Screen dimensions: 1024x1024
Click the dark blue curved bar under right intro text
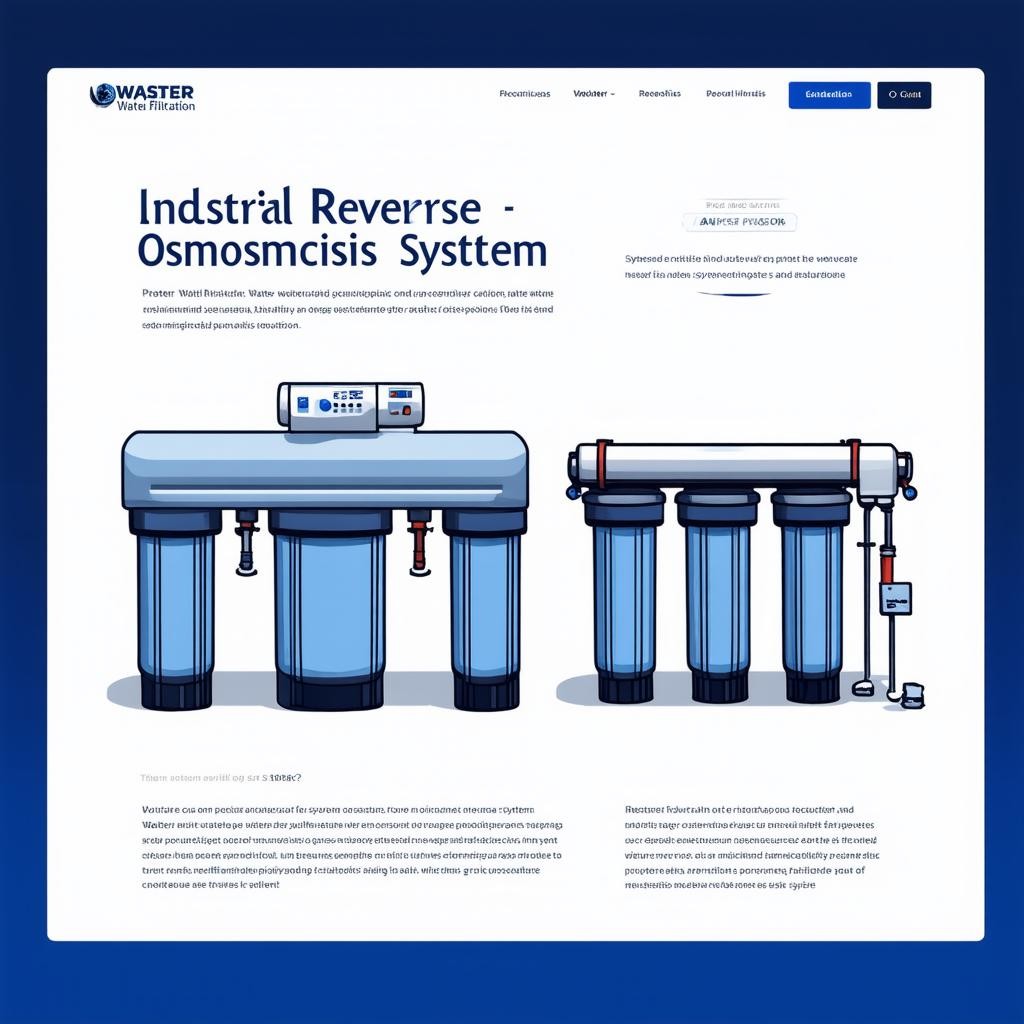734,294
